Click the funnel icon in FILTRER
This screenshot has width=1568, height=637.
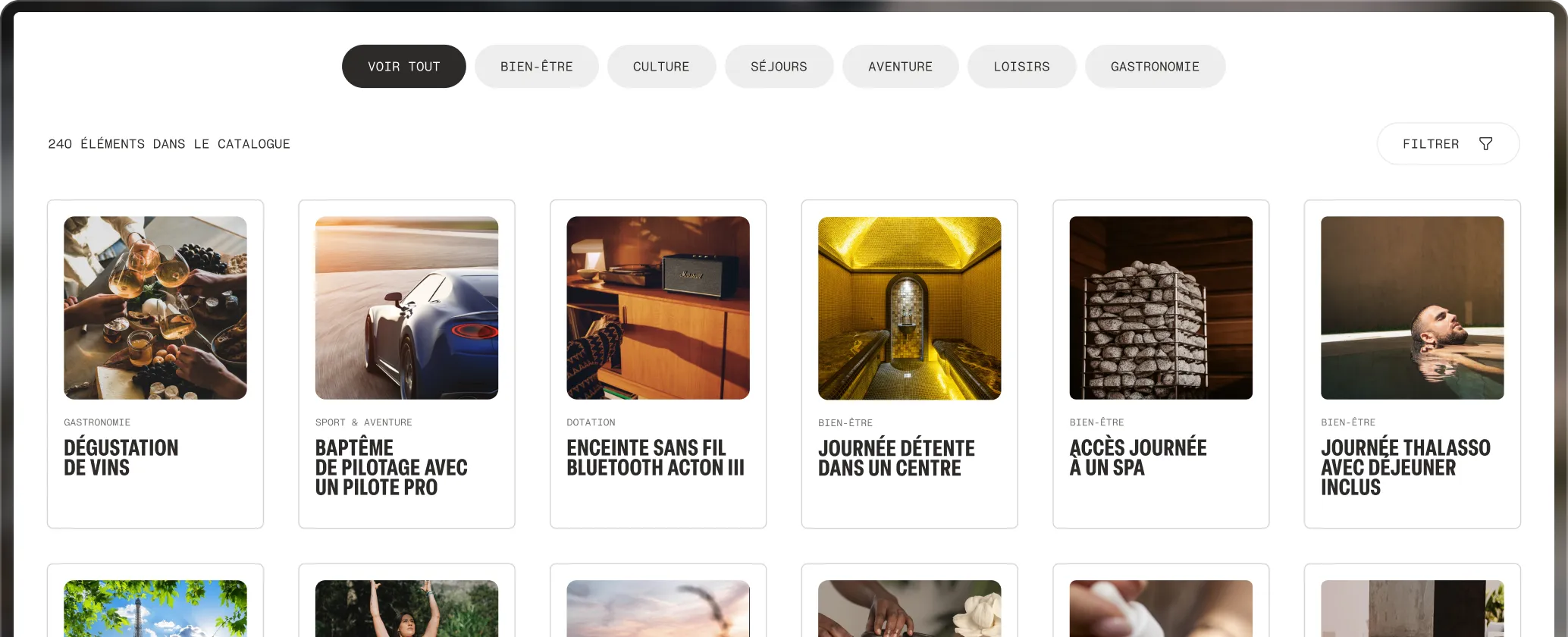point(1485,143)
